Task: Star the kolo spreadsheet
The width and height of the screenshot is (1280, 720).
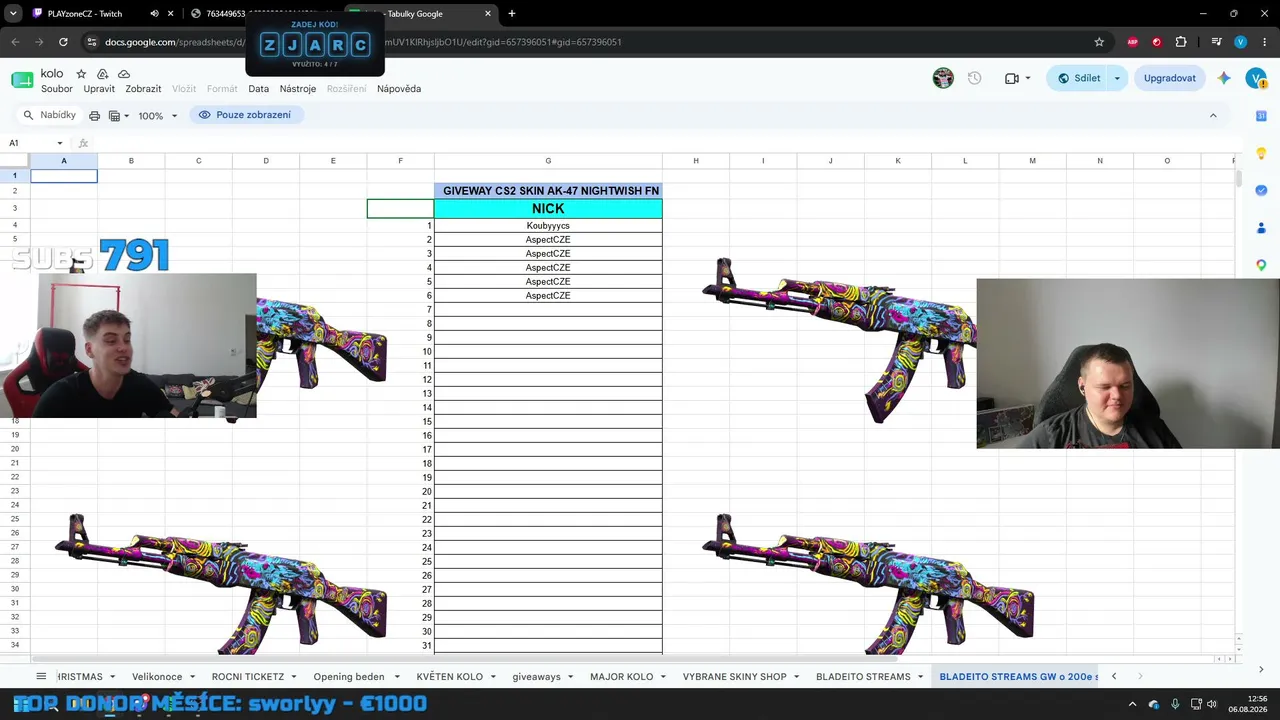Action: (x=81, y=74)
